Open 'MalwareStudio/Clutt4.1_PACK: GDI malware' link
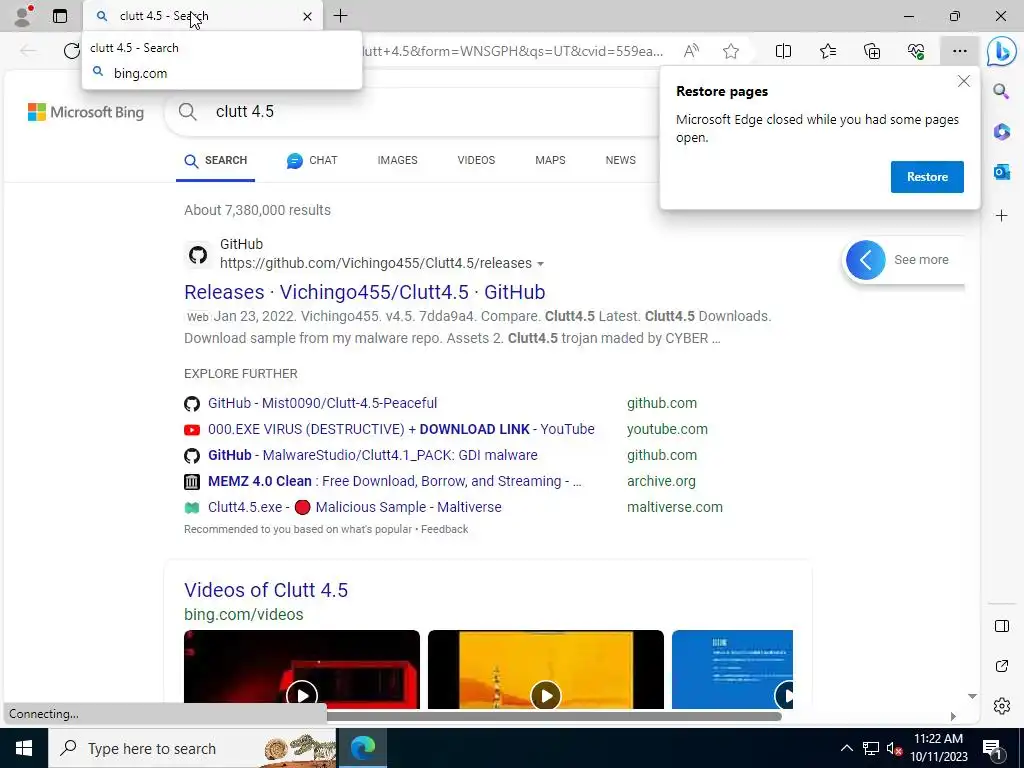1024x768 pixels. [372, 455]
